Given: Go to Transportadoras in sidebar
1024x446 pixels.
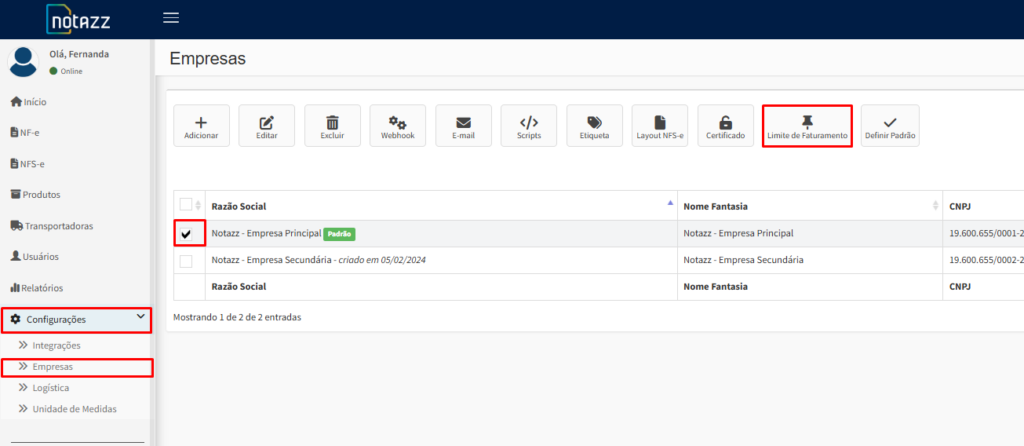Looking at the screenshot, I should point(52,226).
